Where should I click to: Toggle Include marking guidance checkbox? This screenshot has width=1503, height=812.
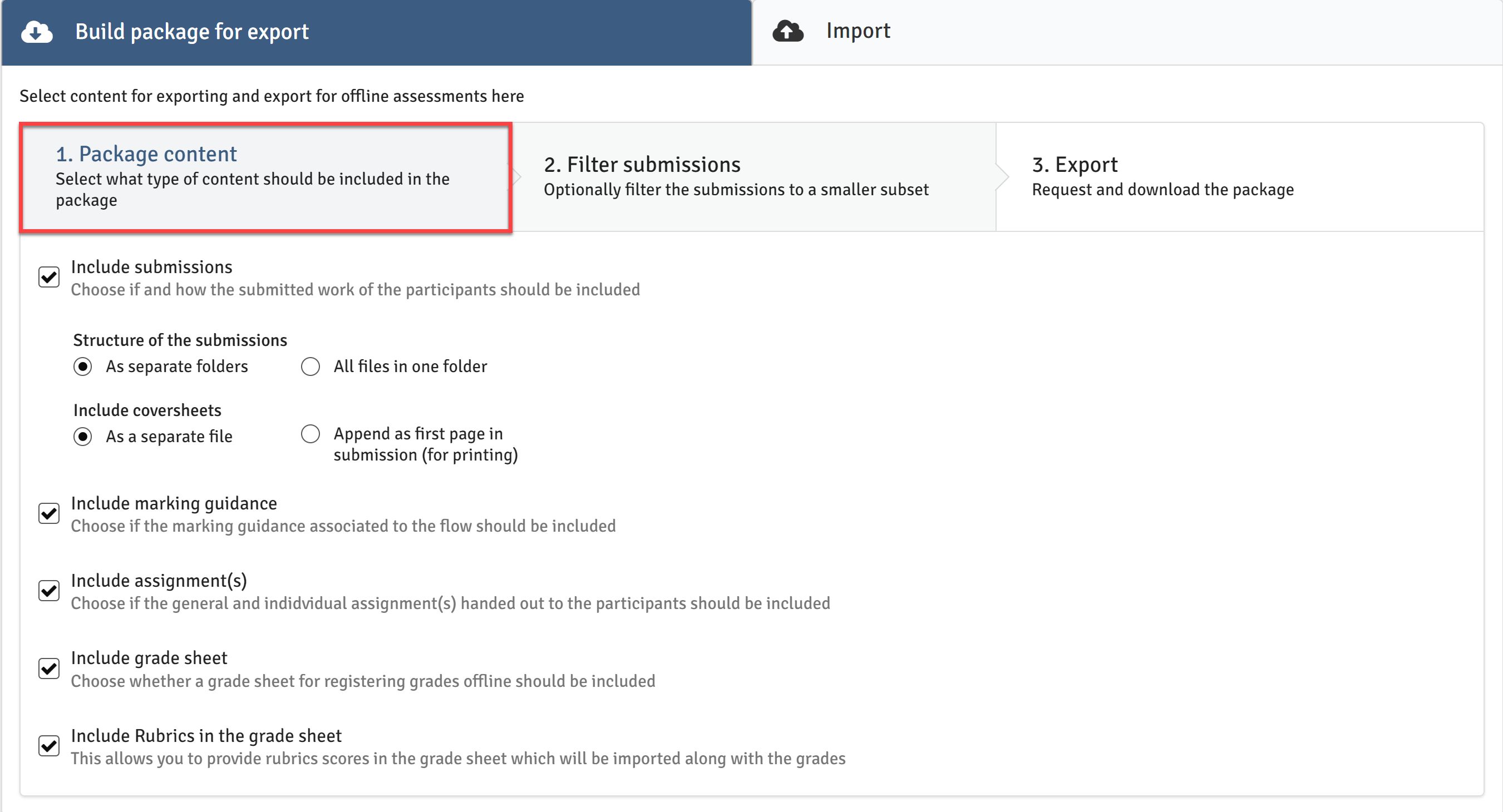point(49,513)
